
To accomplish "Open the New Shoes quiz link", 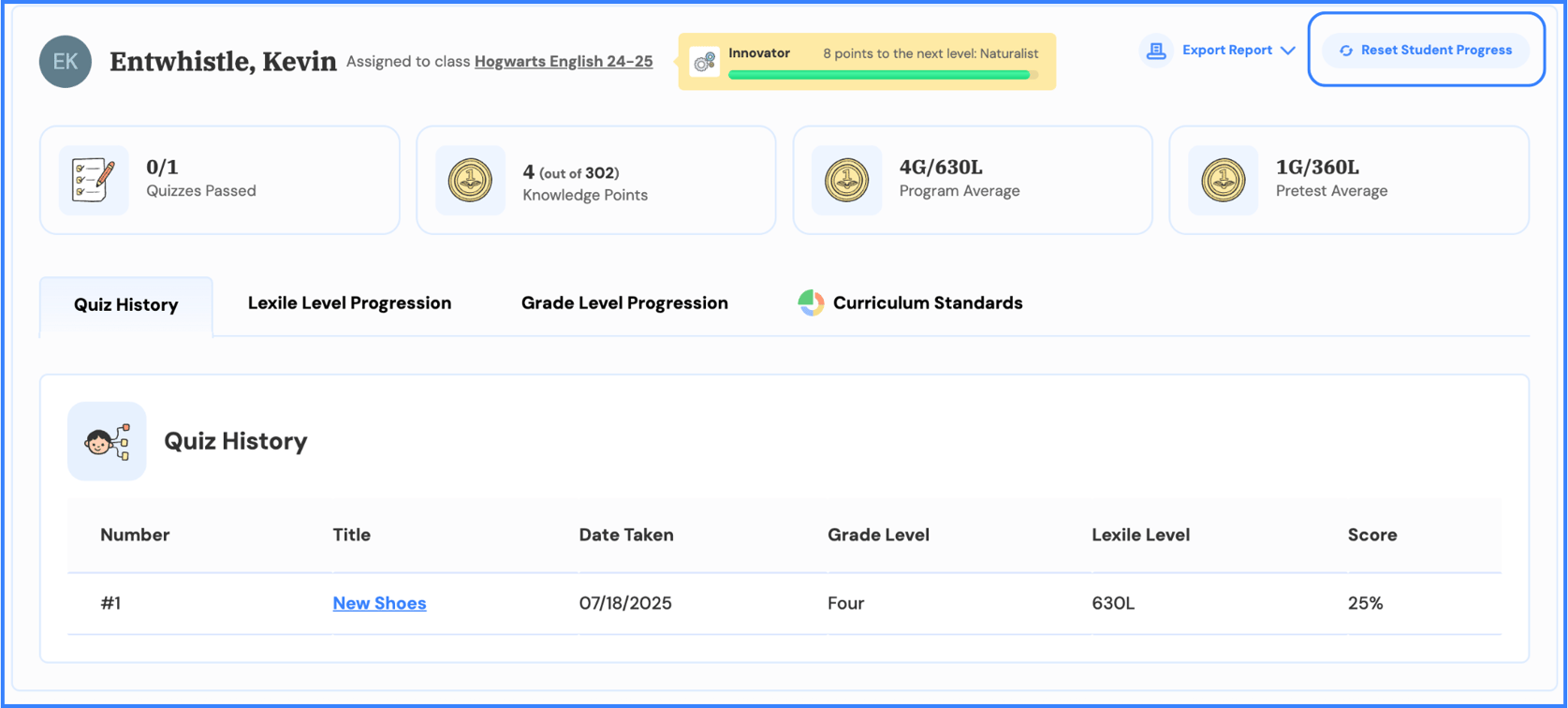I will click(x=379, y=603).
